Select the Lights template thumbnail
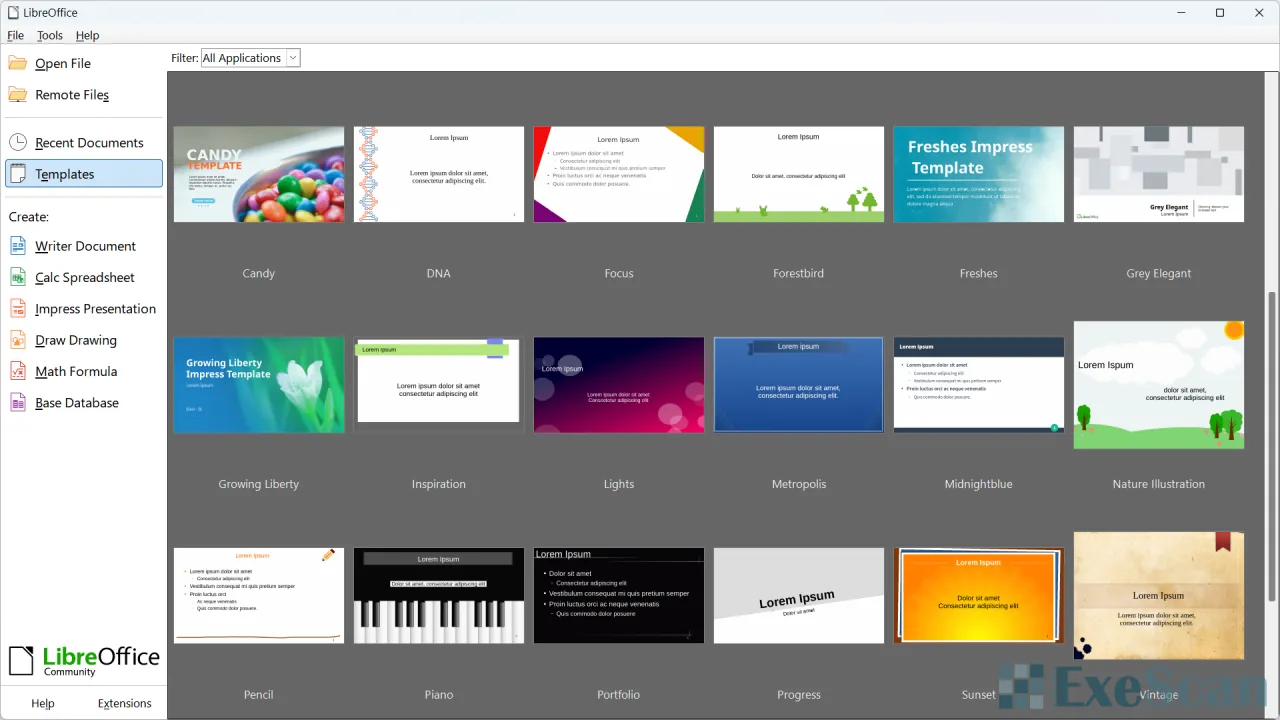This screenshot has height=720, width=1280. (x=619, y=385)
